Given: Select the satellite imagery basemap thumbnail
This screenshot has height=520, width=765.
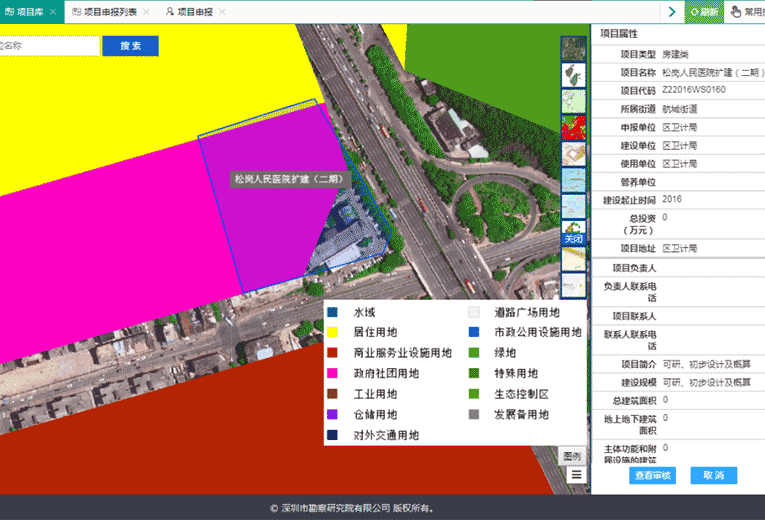Looking at the screenshot, I should 573,49.
